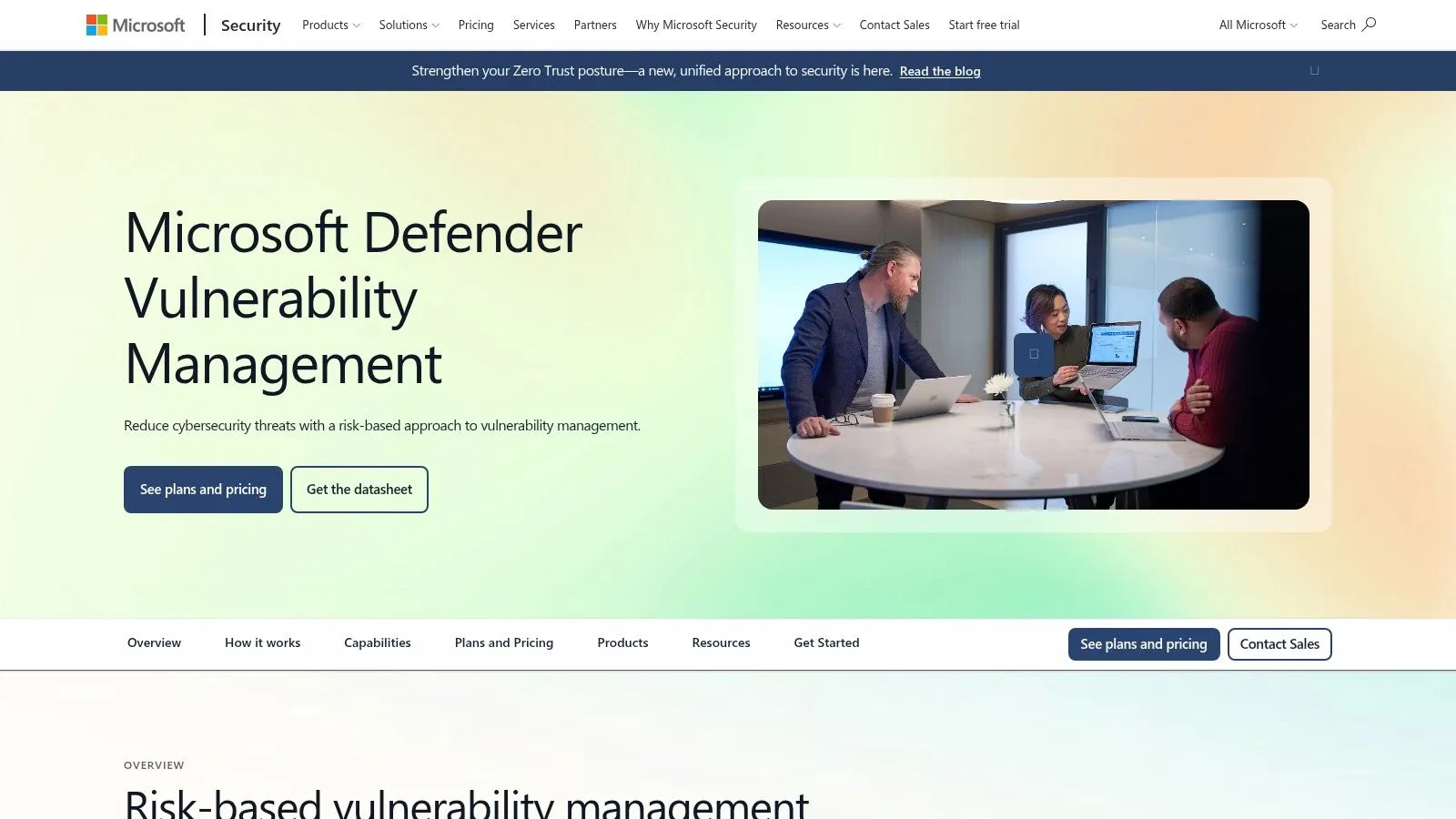Select Resources tab in the section bar

721,642
